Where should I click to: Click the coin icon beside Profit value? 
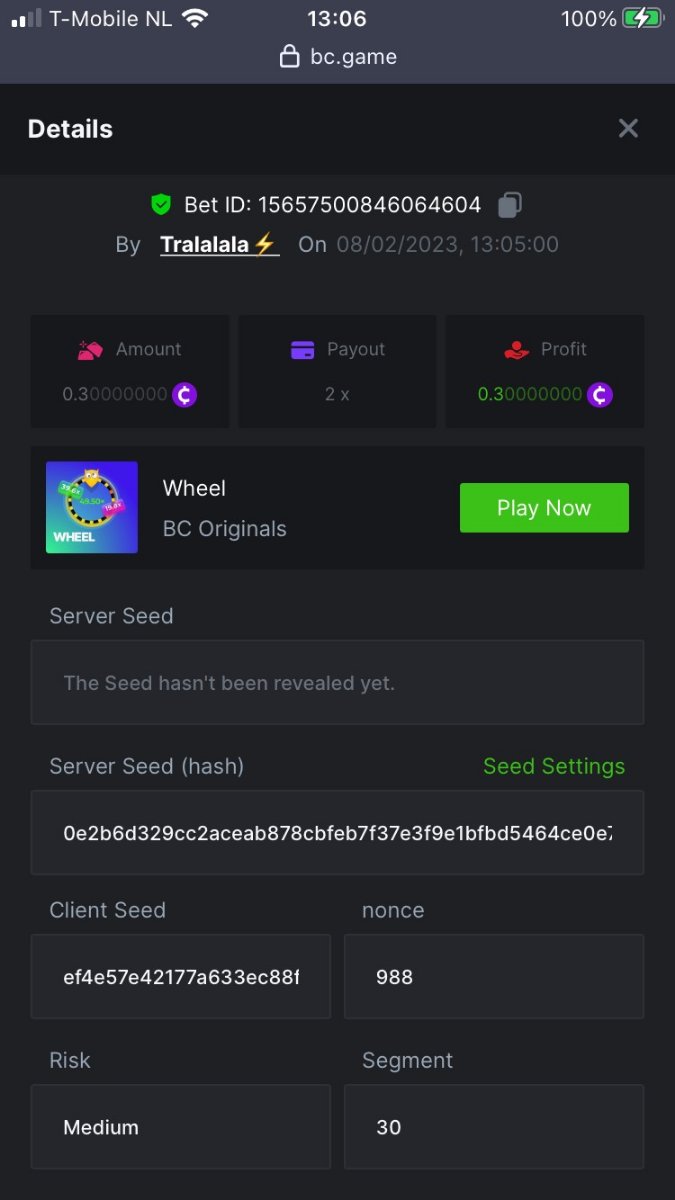pos(600,394)
